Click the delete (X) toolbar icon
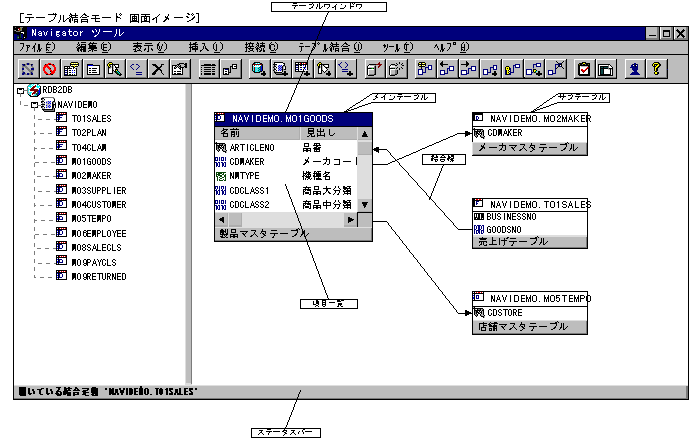The width and height of the screenshot is (690, 439). [157, 69]
